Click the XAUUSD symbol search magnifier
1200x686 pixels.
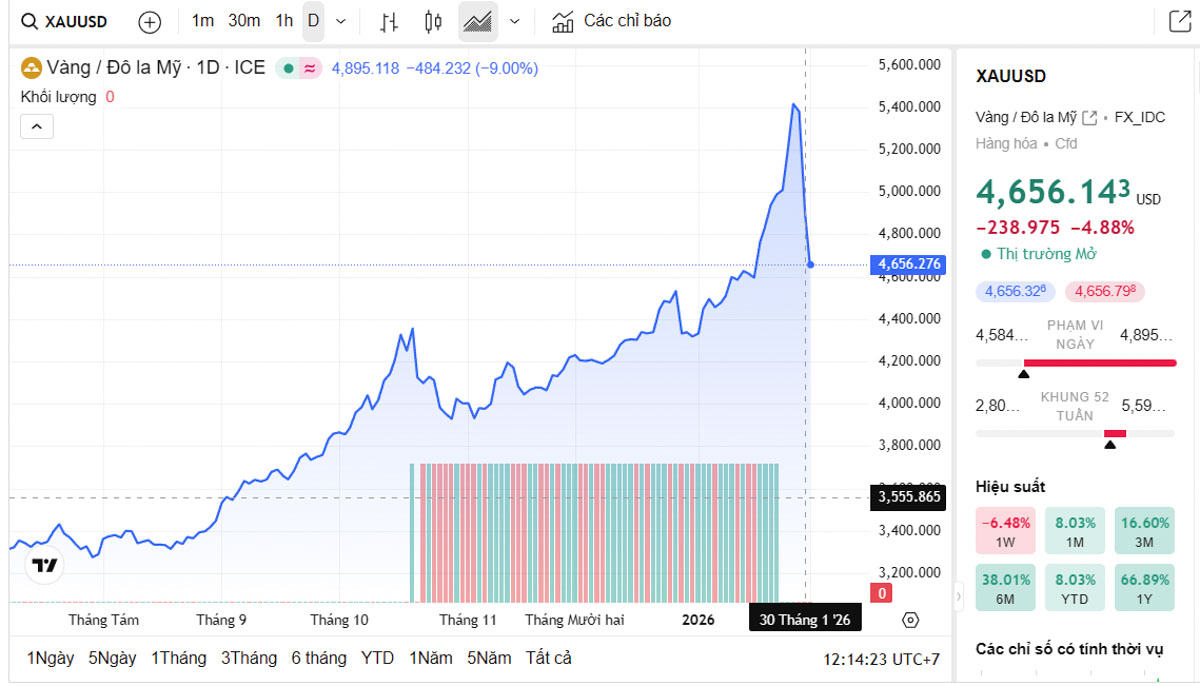[x=31, y=21]
